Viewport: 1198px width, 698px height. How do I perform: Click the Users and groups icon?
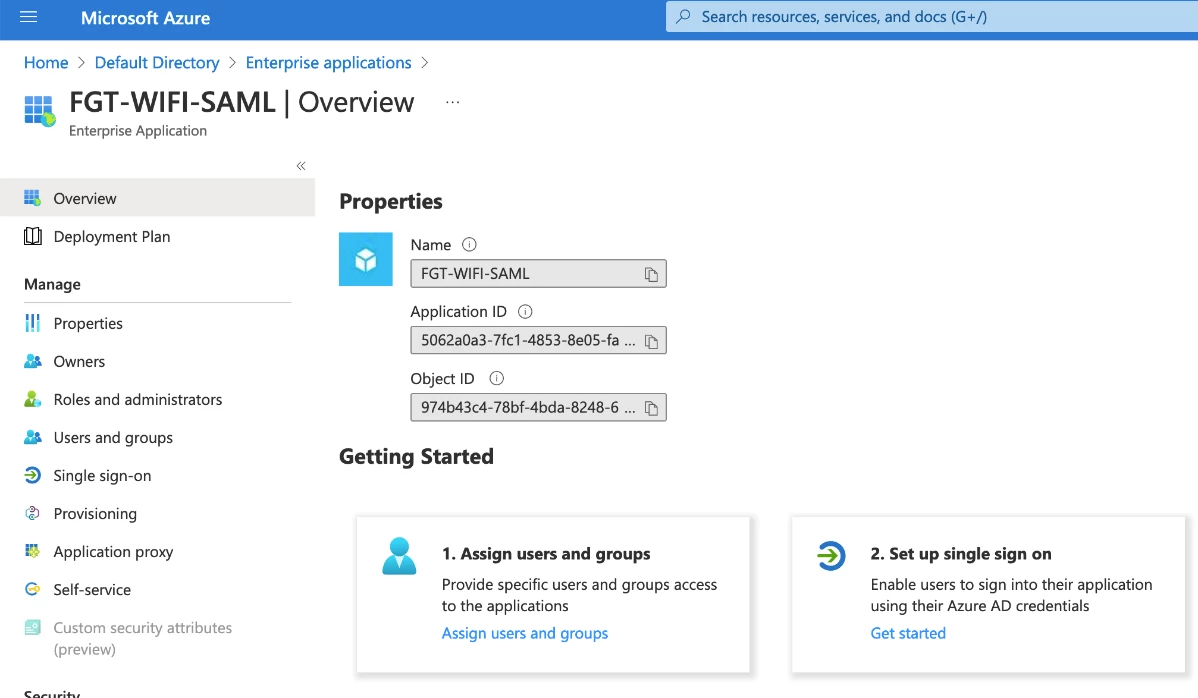click(x=32, y=438)
